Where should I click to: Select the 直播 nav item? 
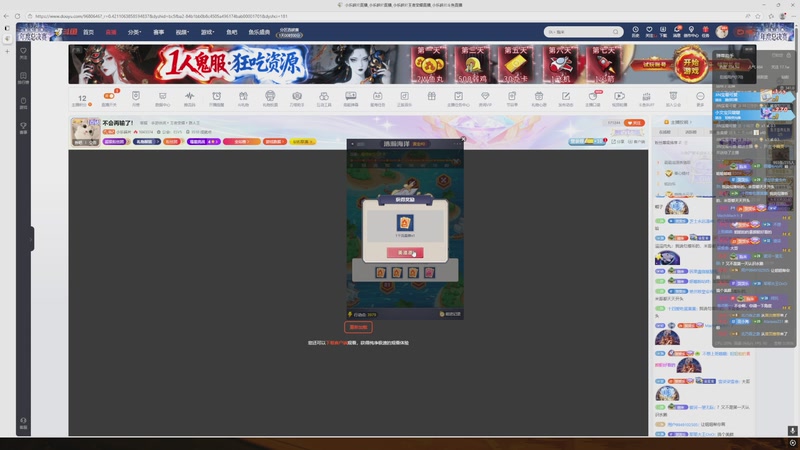click(111, 32)
